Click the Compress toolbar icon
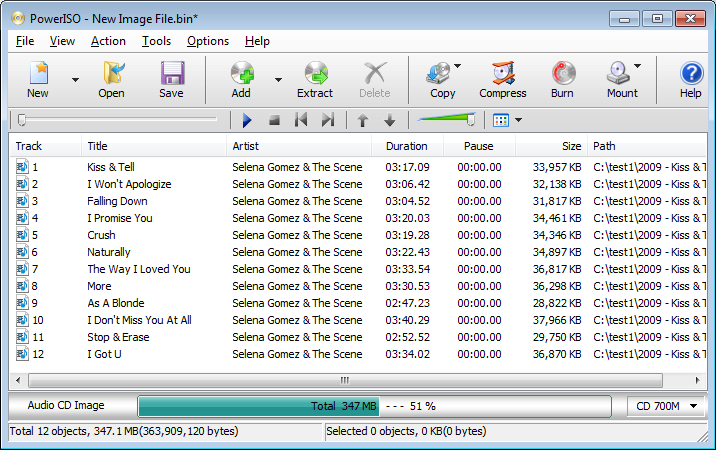The width and height of the screenshot is (716, 450). [x=503, y=73]
